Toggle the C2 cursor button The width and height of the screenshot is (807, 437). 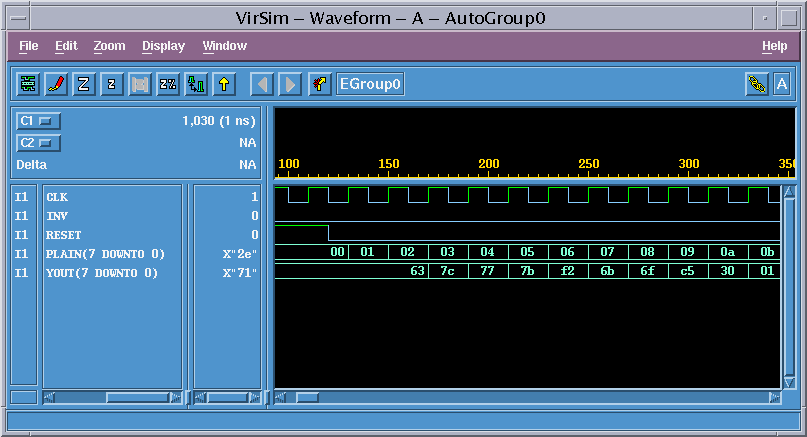coord(39,143)
